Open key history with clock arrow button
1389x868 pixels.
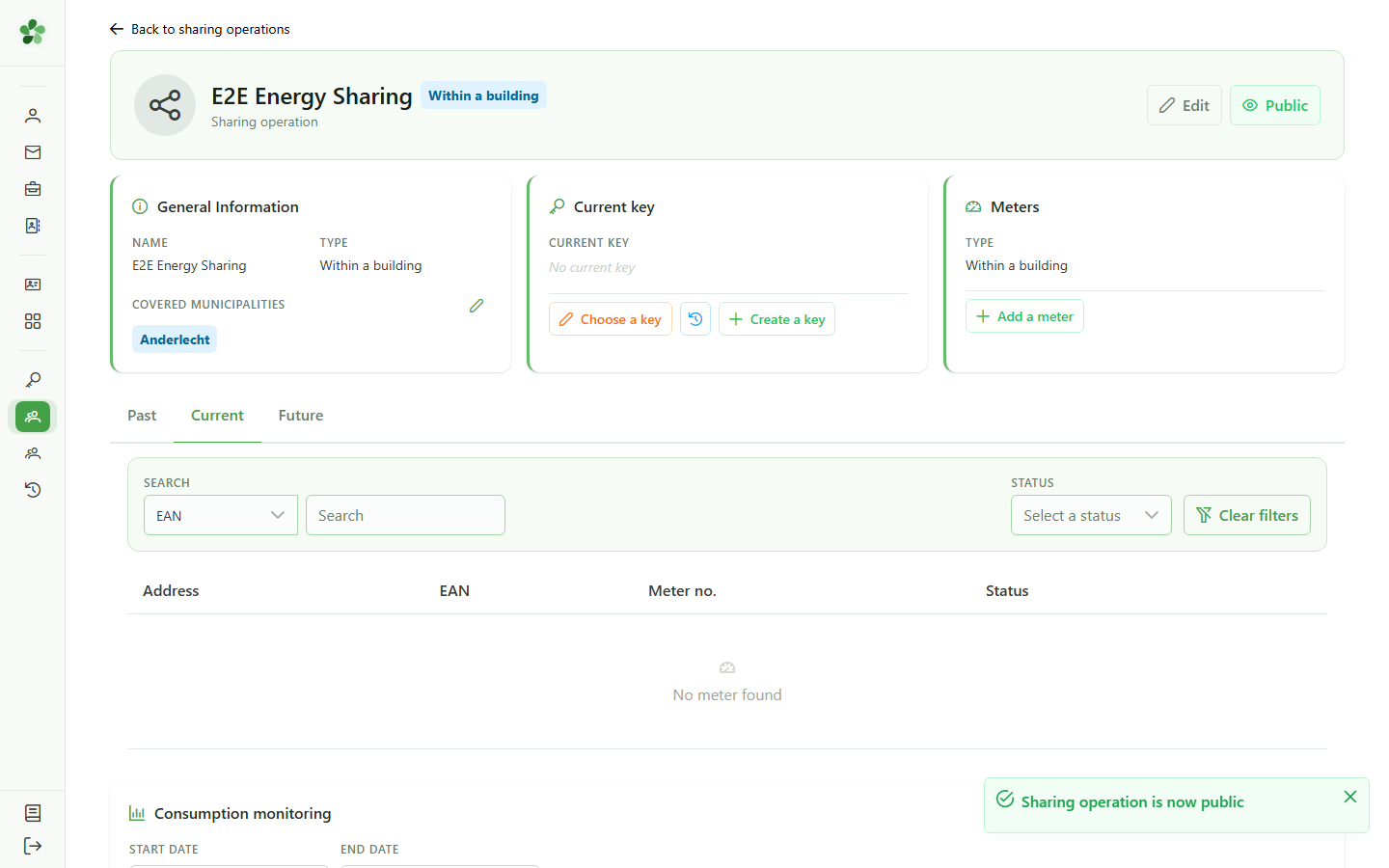695,319
